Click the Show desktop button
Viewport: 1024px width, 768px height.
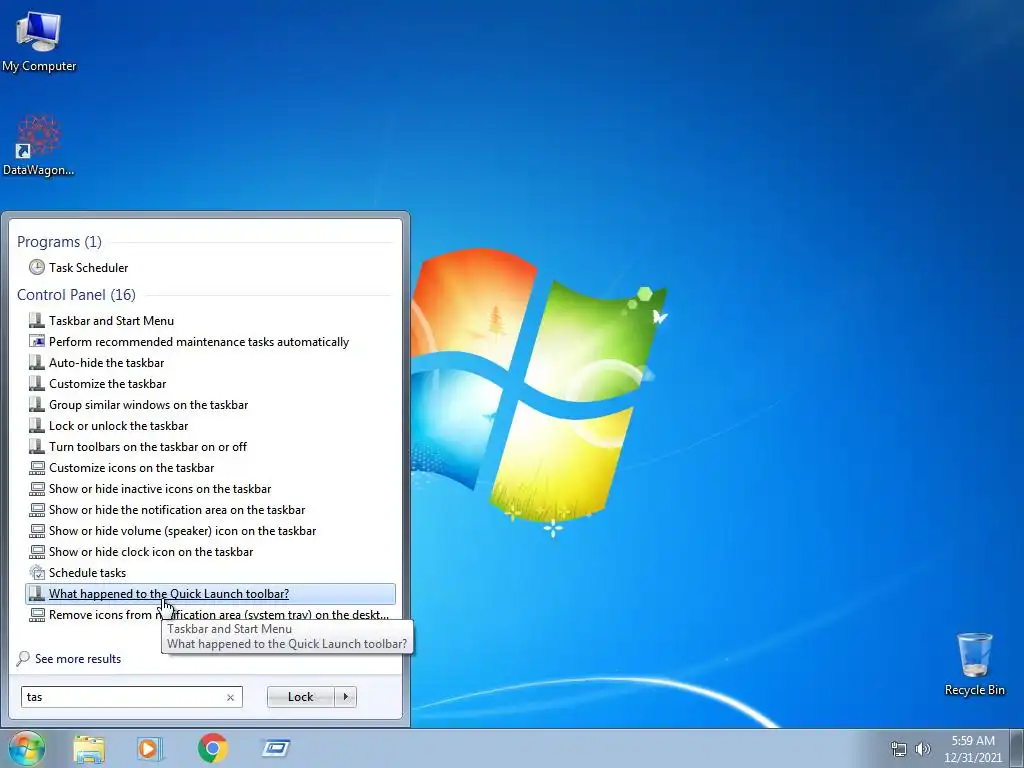click(1016, 748)
